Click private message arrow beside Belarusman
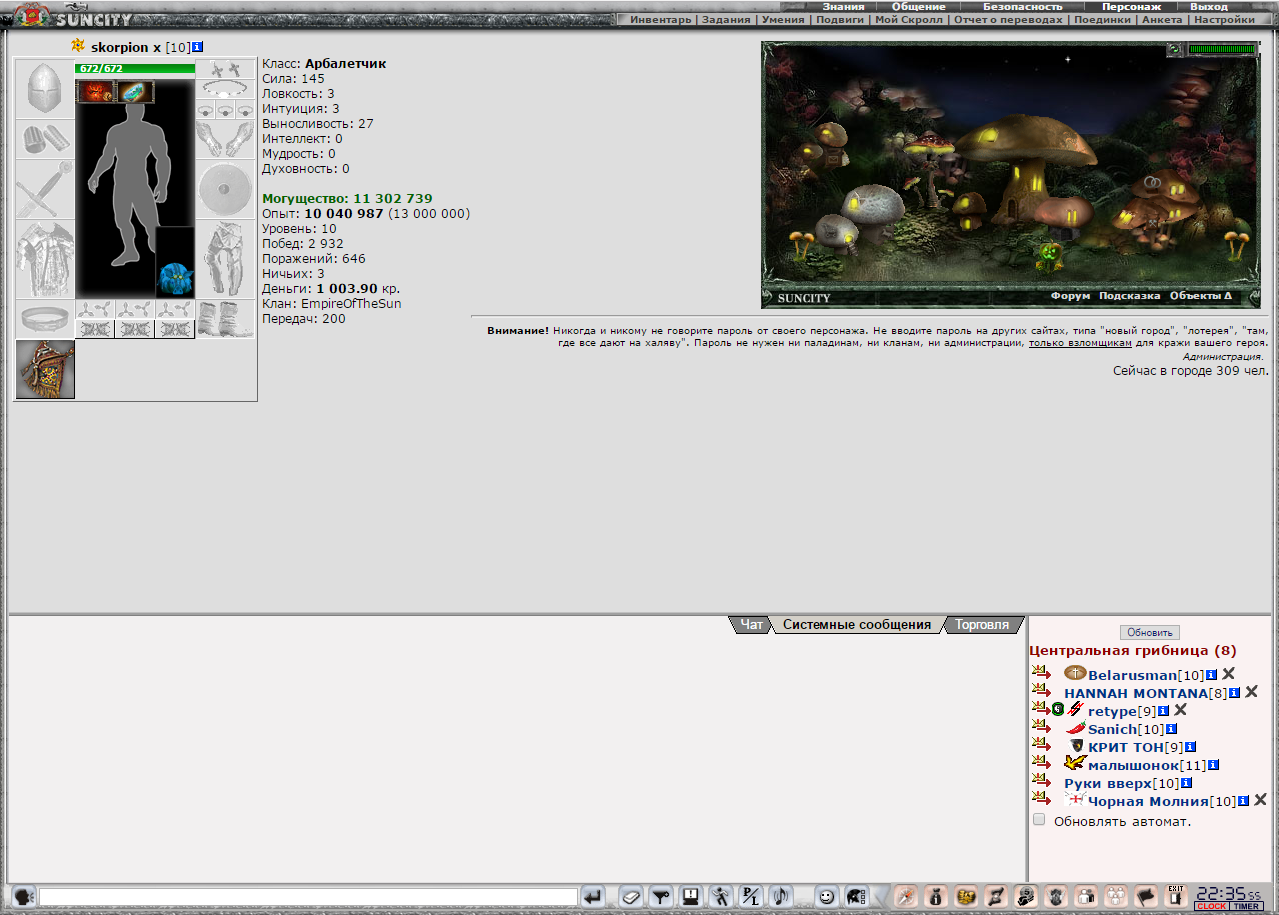The width and height of the screenshot is (1279, 915). pos(1042,673)
